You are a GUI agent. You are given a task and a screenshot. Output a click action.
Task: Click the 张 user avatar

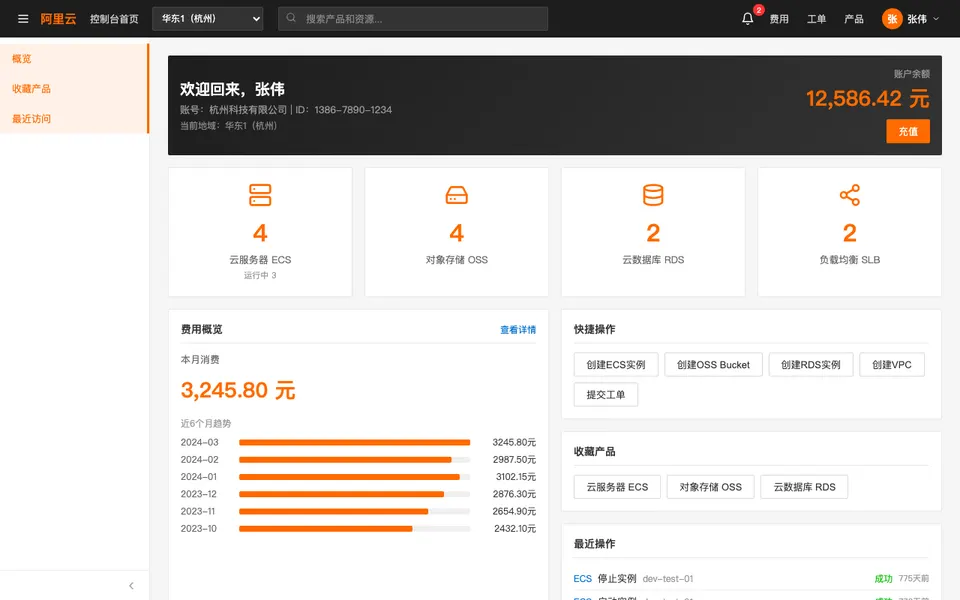click(x=892, y=19)
